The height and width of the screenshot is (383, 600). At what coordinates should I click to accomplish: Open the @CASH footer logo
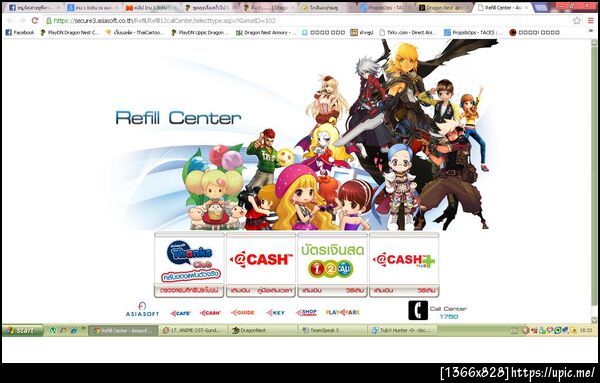[x=210, y=313]
